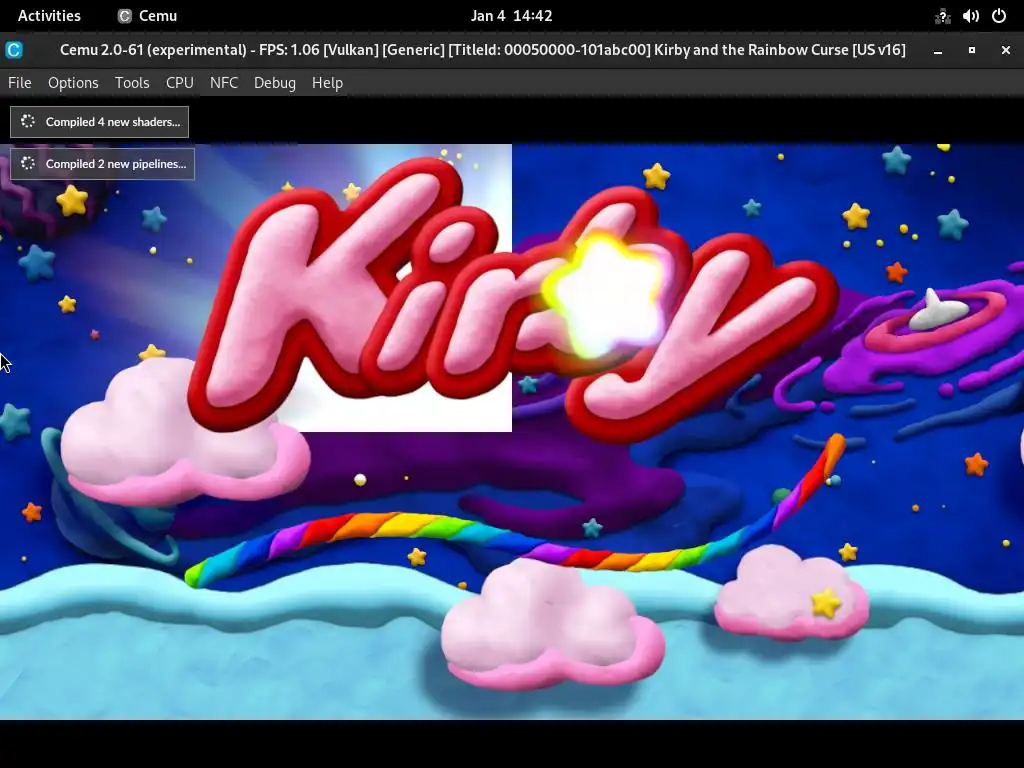Click the network status icon in top bar

942,16
